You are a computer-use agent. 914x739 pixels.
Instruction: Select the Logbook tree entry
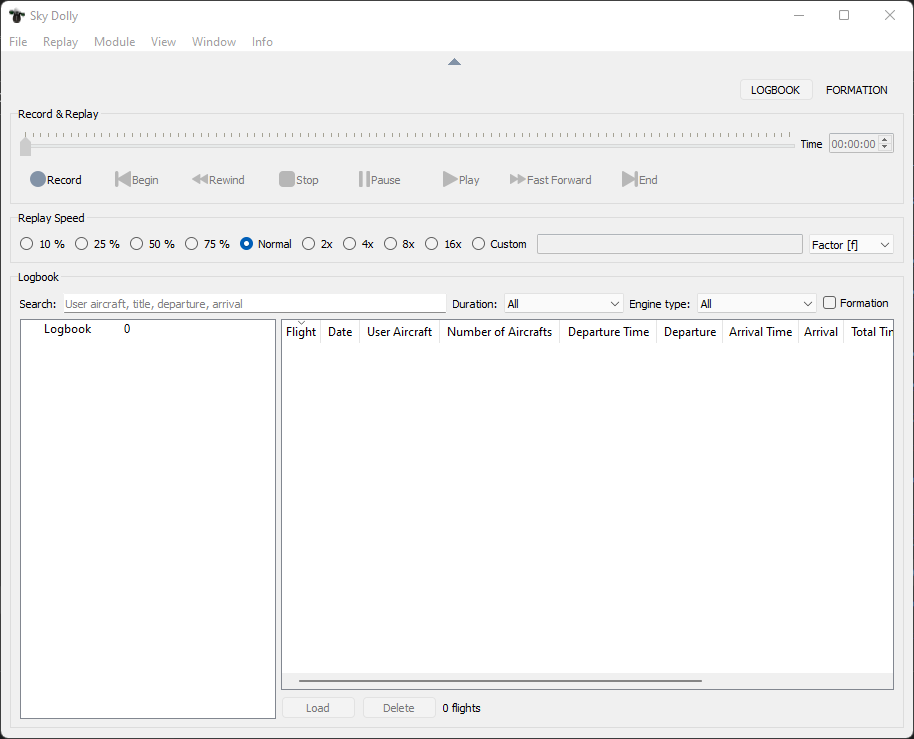click(68, 329)
